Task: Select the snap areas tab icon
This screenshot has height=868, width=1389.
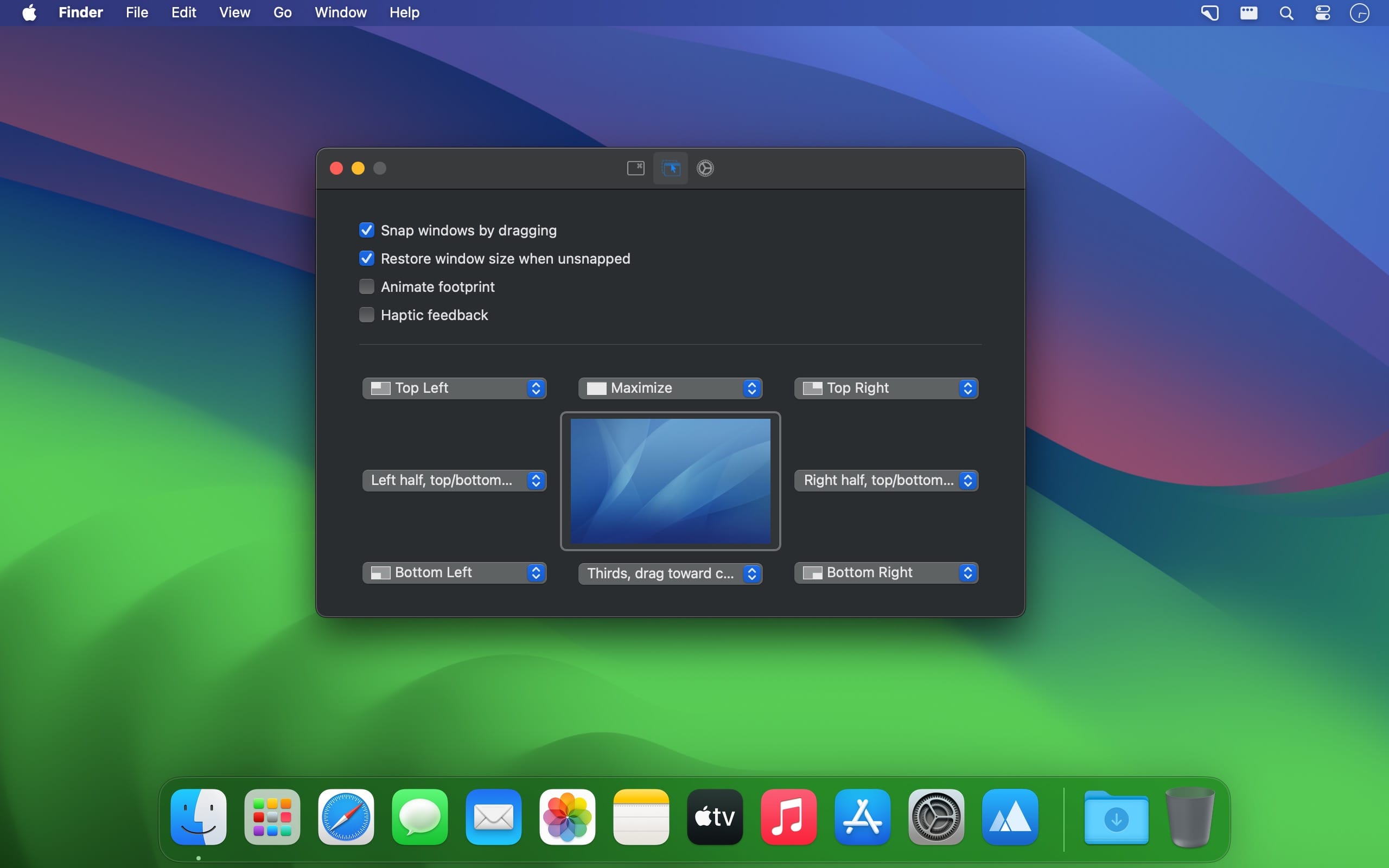Action: click(x=671, y=168)
